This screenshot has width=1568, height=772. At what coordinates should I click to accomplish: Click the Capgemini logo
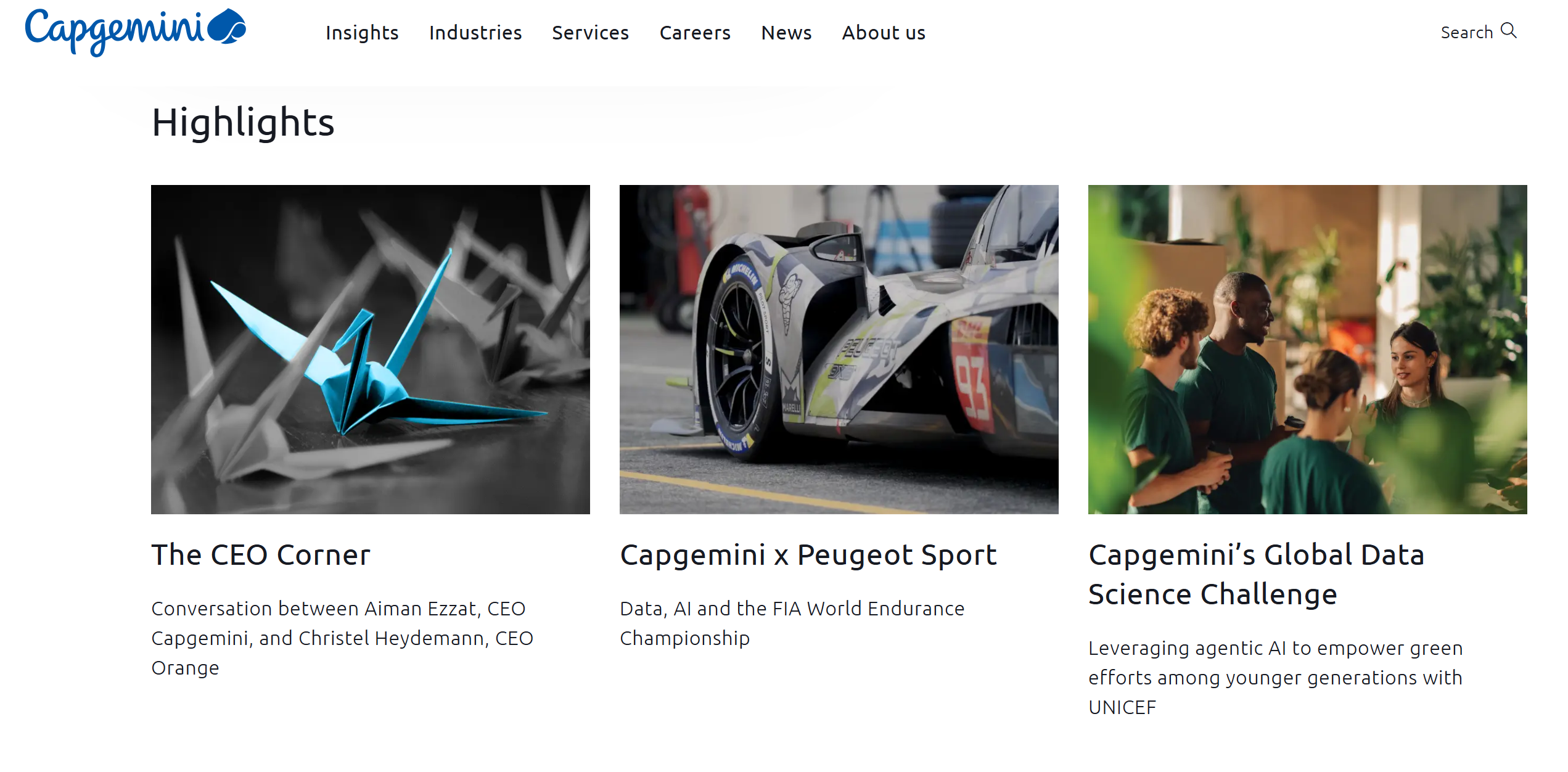135,32
